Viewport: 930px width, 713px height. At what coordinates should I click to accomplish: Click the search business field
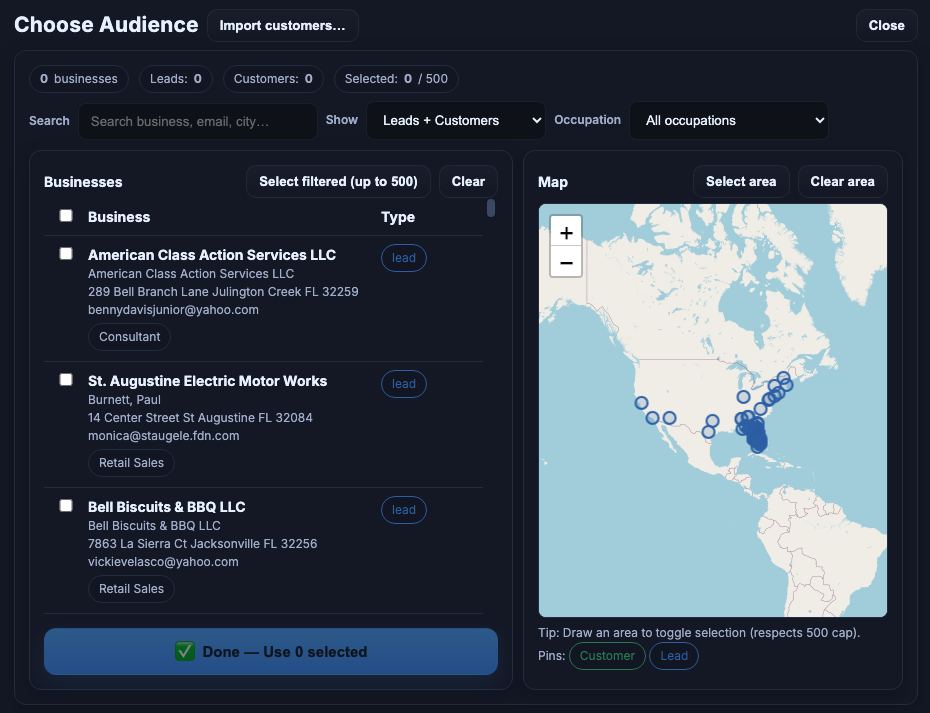pyautogui.click(x=197, y=120)
